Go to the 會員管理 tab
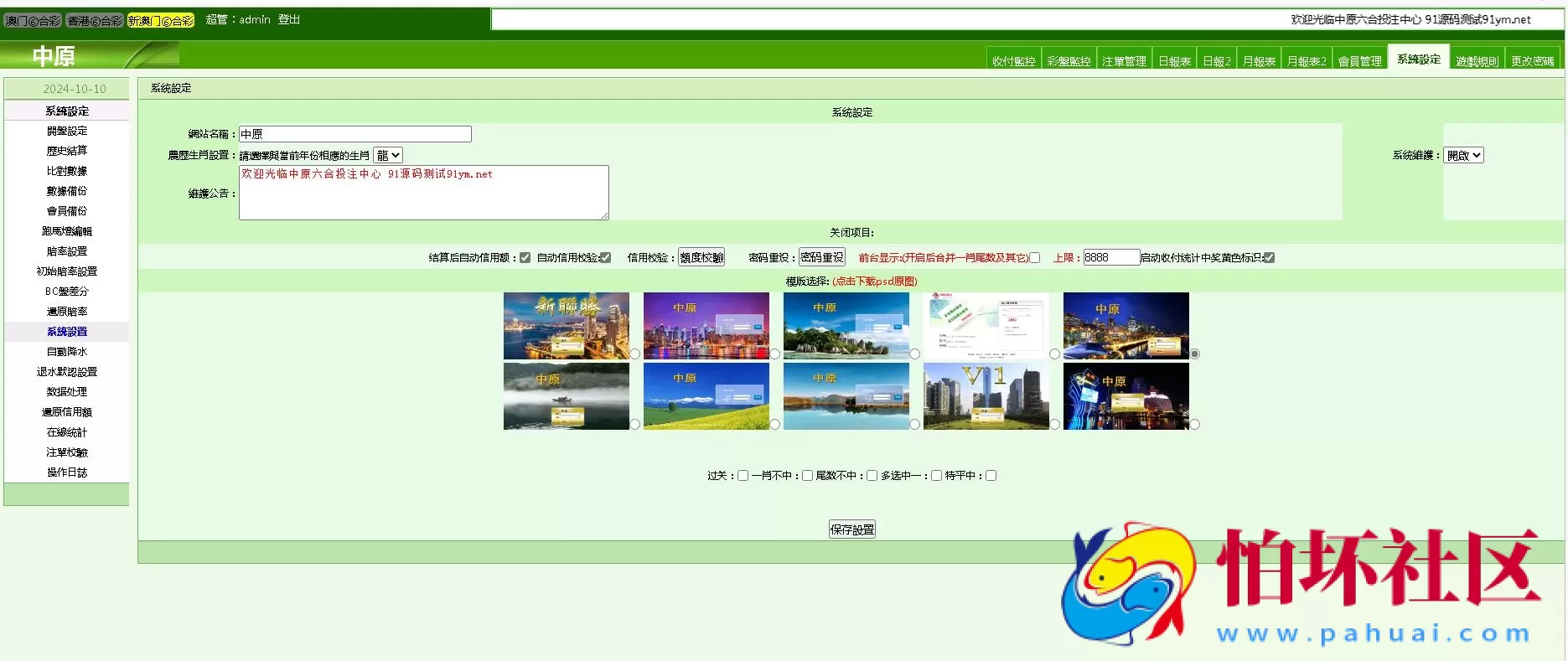Image resolution: width=1568 pixels, height=661 pixels. (1359, 61)
